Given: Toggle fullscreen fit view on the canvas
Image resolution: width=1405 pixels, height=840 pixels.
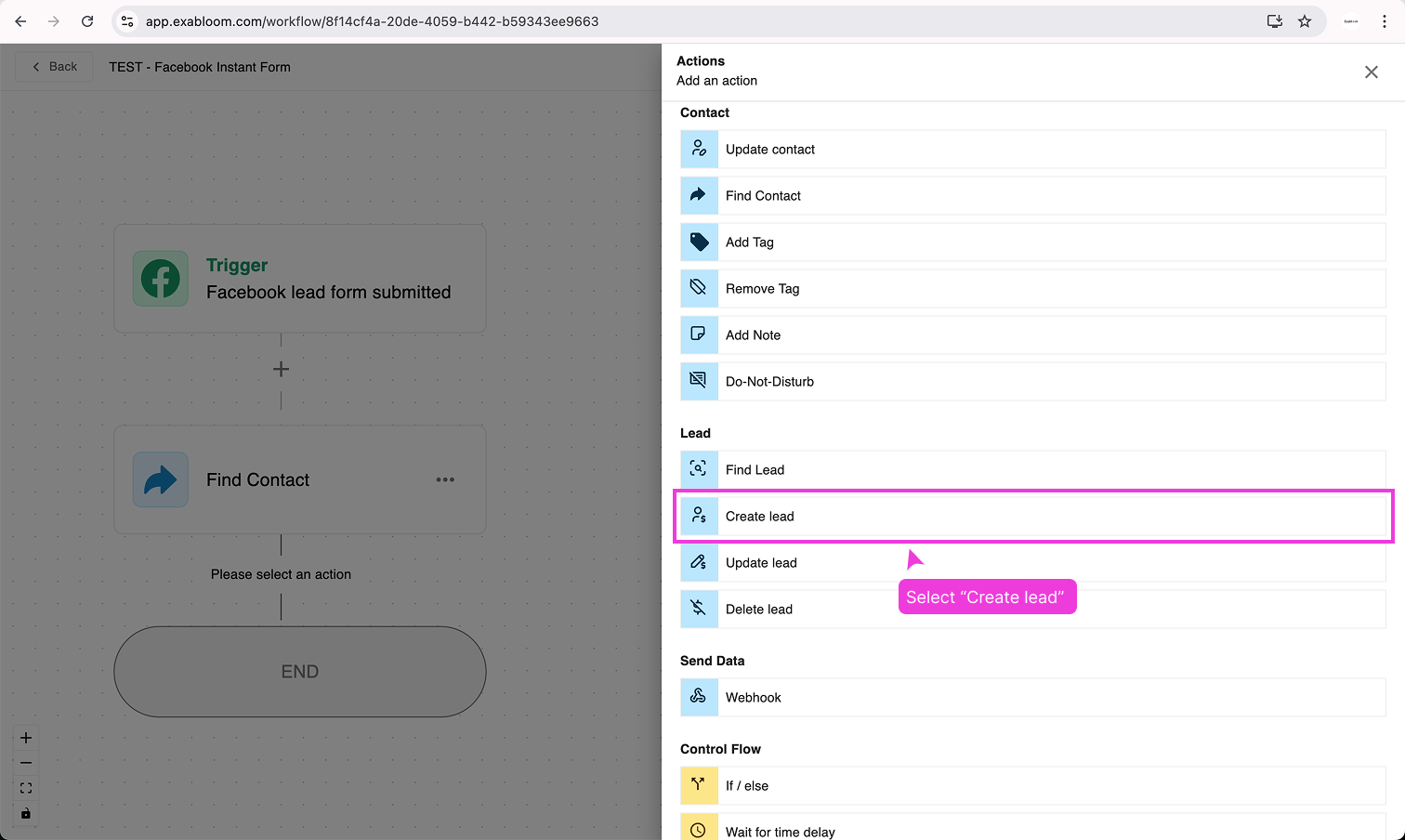Looking at the screenshot, I should 25,787.
